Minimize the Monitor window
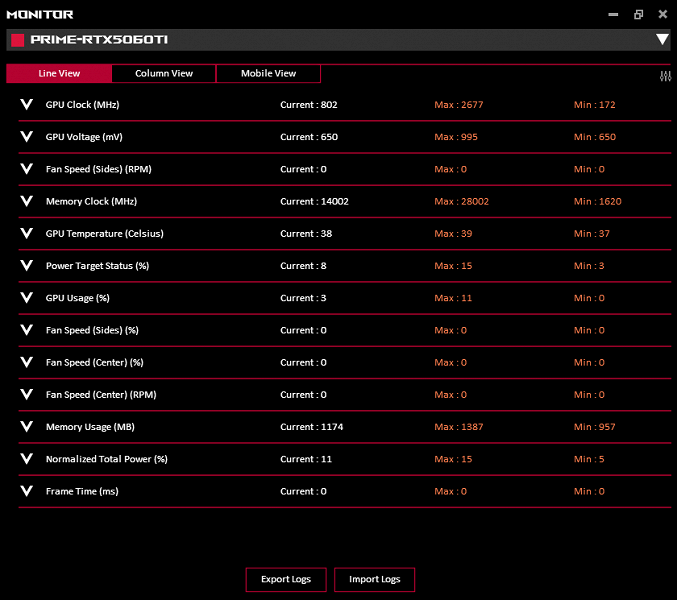The image size is (677, 600). pos(613,15)
